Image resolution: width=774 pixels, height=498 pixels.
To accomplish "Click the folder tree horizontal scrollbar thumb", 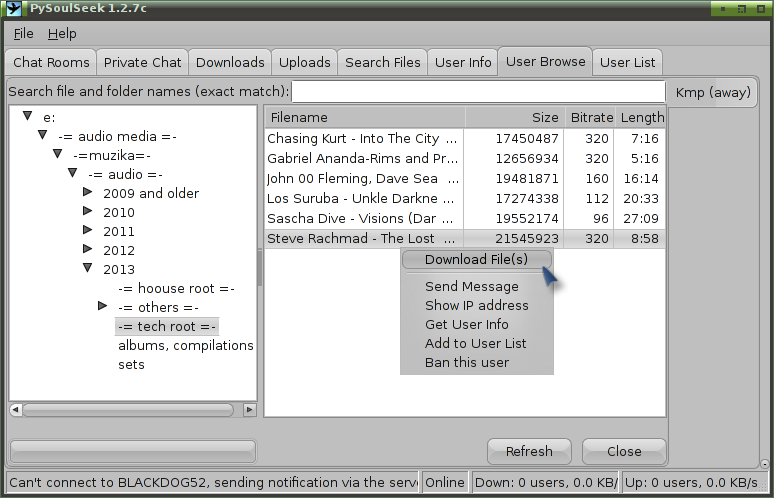I will pos(128,410).
